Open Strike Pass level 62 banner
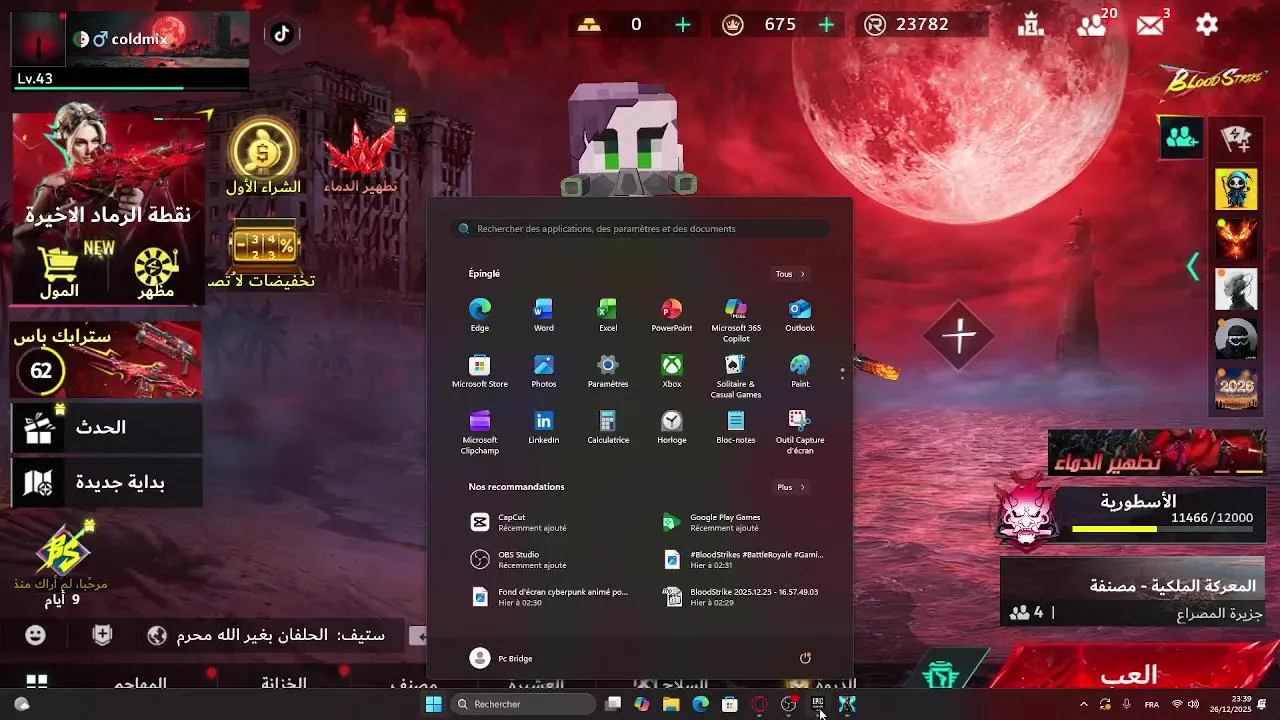Viewport: 1280px width, 720px height. tap(106, 359)
